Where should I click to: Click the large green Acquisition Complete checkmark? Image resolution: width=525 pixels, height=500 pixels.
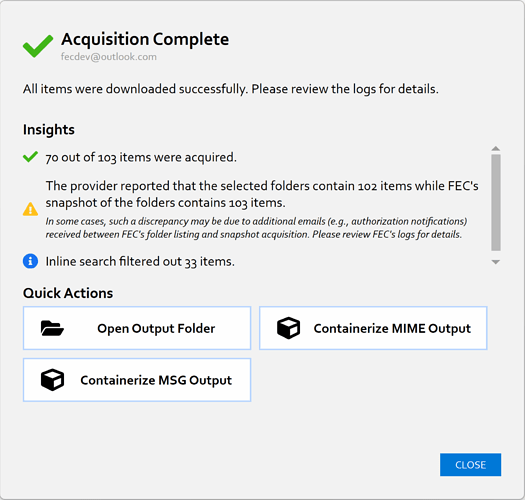click(x=38, y=46)
